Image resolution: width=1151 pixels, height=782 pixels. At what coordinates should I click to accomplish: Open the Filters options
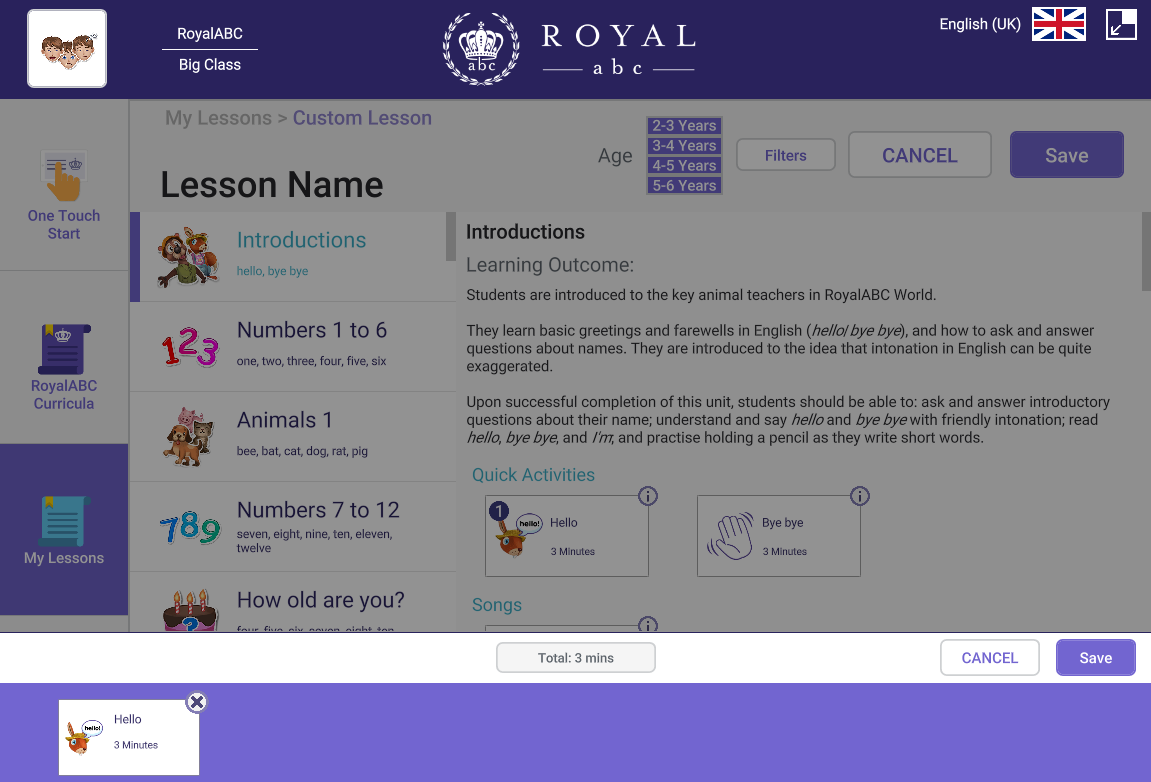[x=785, y=155]
